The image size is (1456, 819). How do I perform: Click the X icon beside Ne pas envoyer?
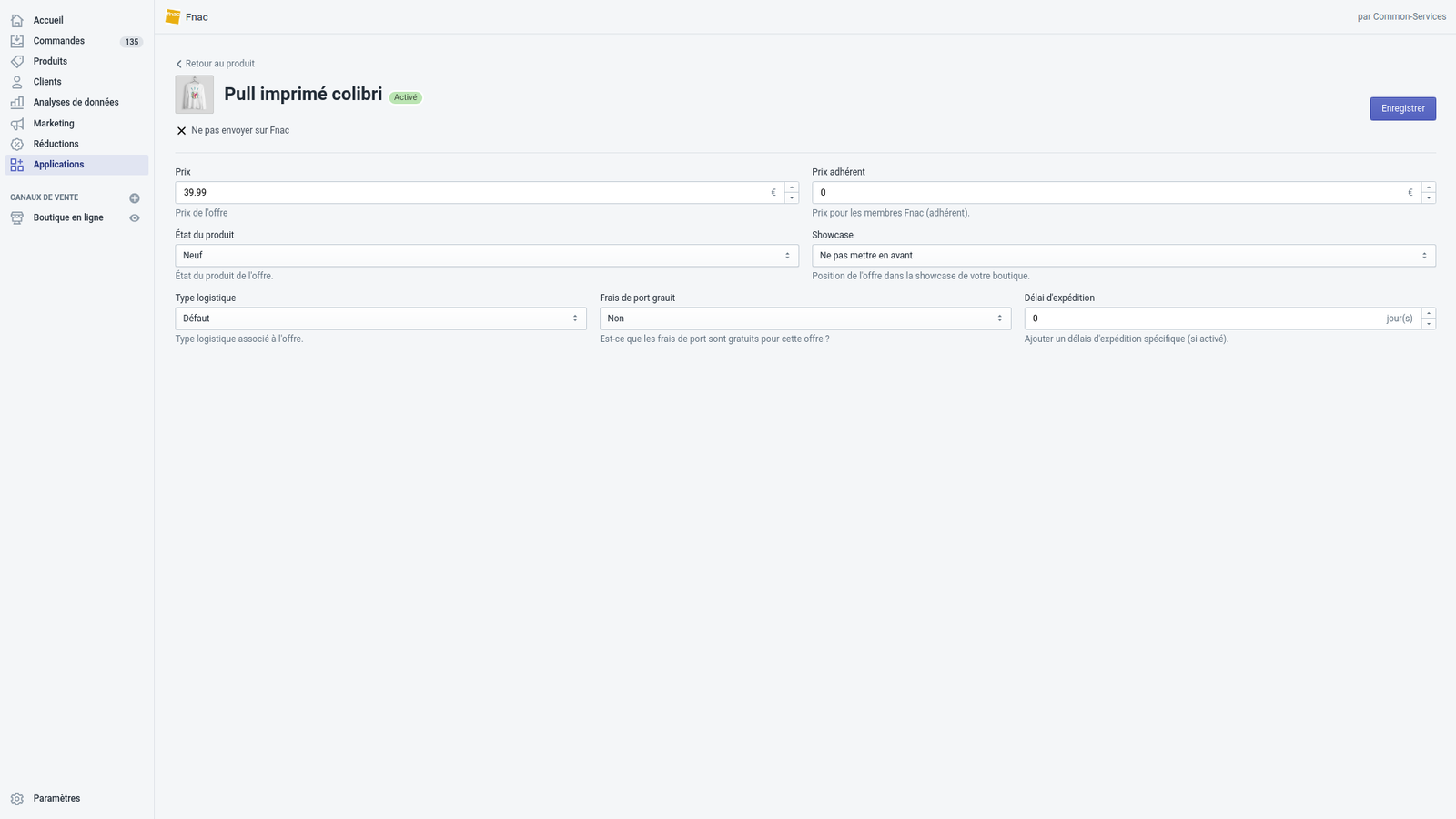pyautogui.click(x=181, y=130)
